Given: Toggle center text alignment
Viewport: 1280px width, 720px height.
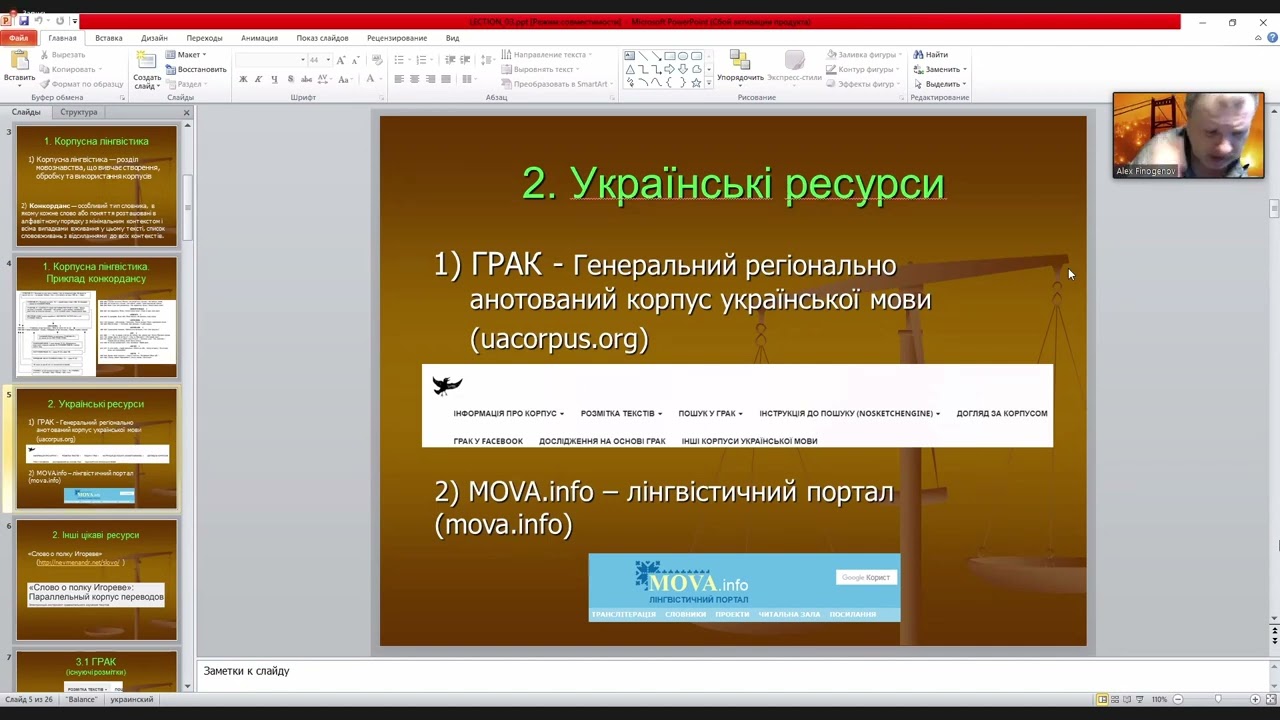Looking at the screenshot, I should 414,79.
